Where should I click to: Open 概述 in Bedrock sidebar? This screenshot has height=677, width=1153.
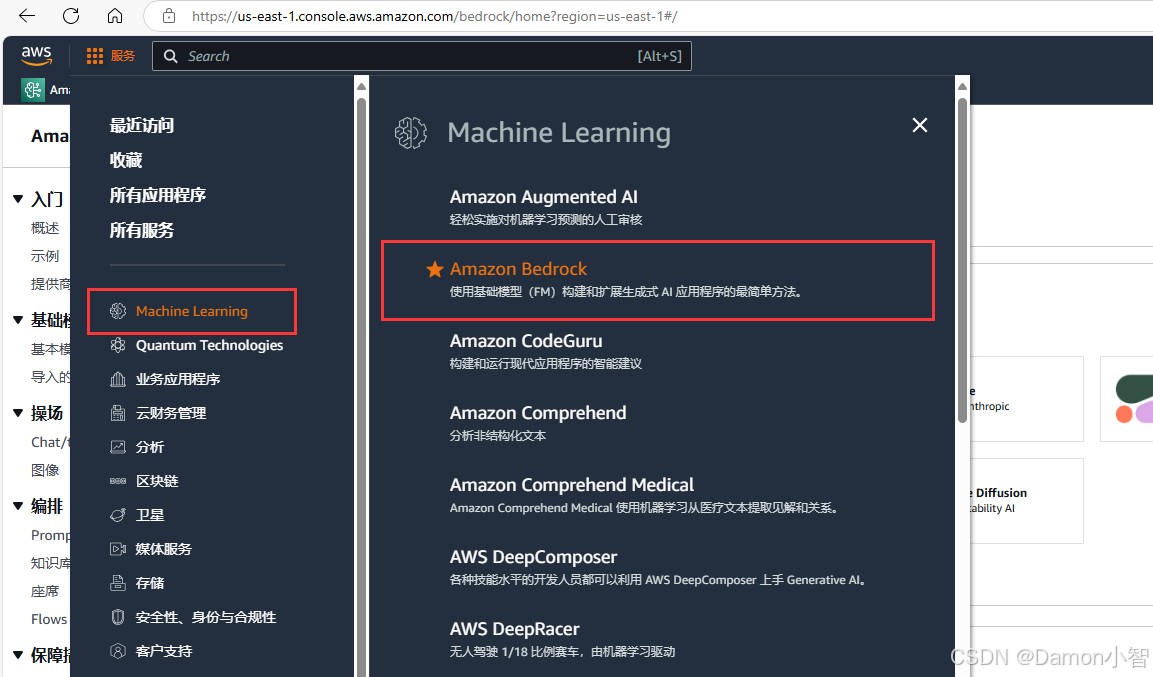point(45,228)
